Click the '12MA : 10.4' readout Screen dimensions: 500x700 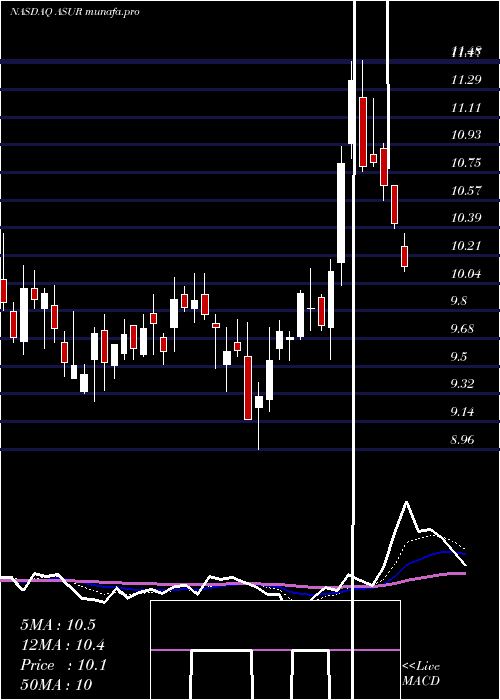62,645
